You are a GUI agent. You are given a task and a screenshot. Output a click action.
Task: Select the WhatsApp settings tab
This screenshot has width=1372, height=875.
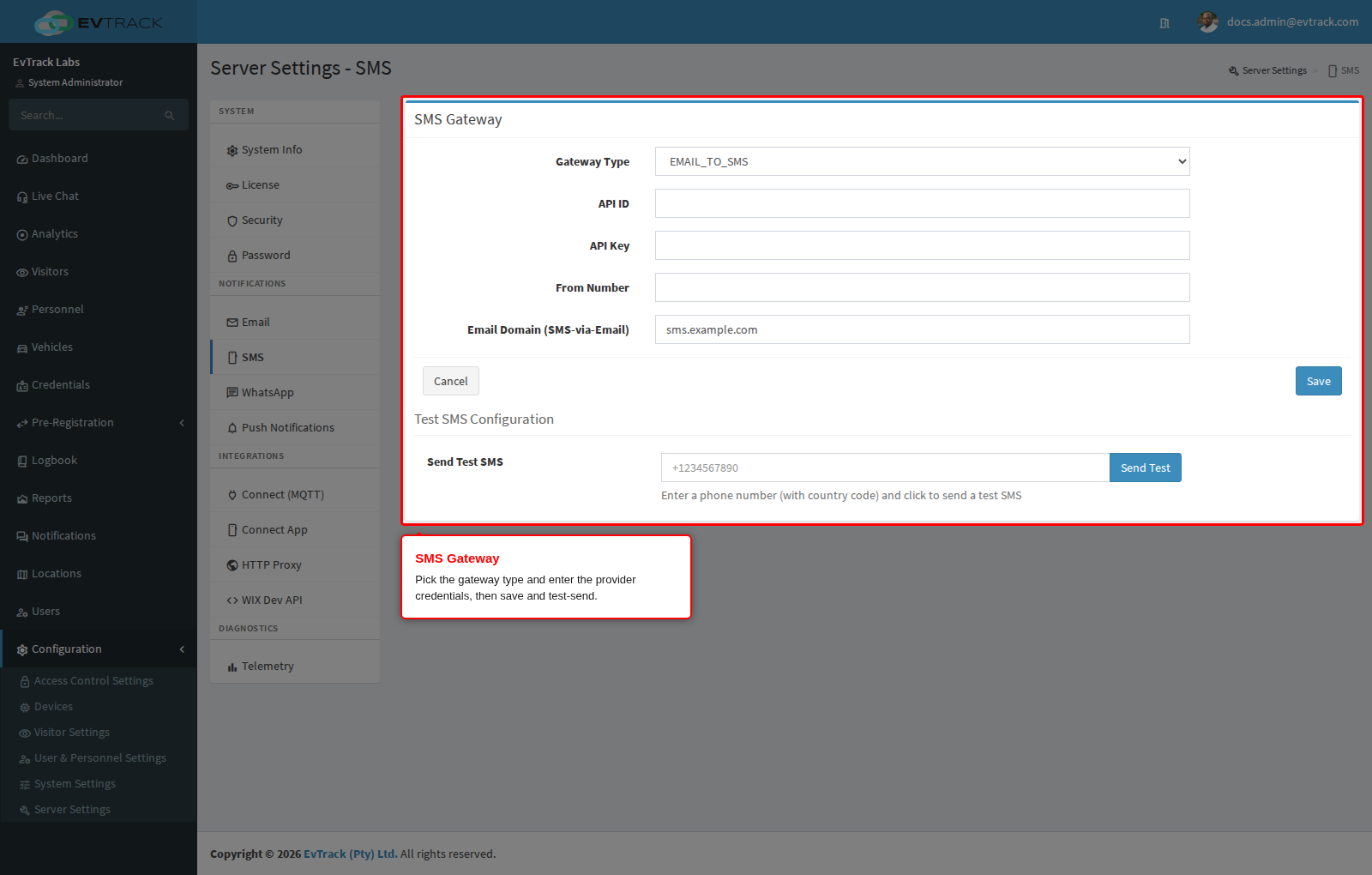point(295,393)
